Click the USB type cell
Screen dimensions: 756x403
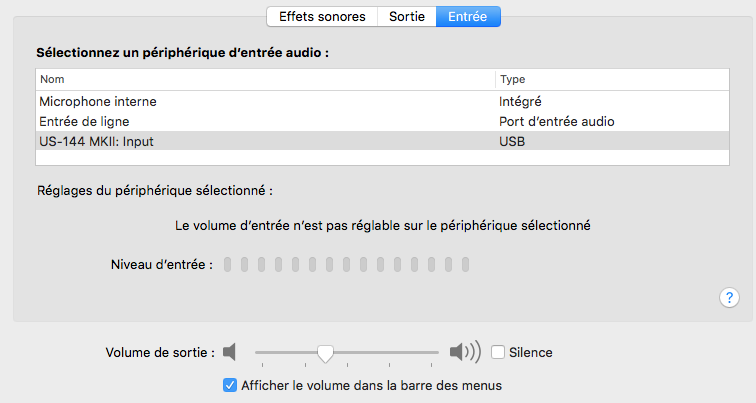512,142
